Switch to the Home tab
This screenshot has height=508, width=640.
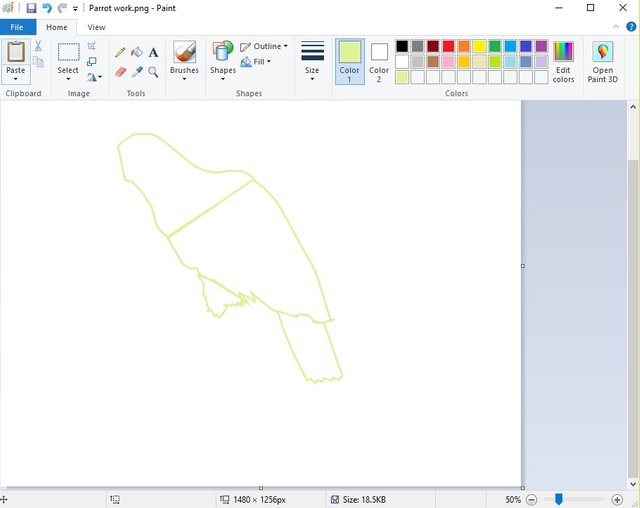coord(57,27)
